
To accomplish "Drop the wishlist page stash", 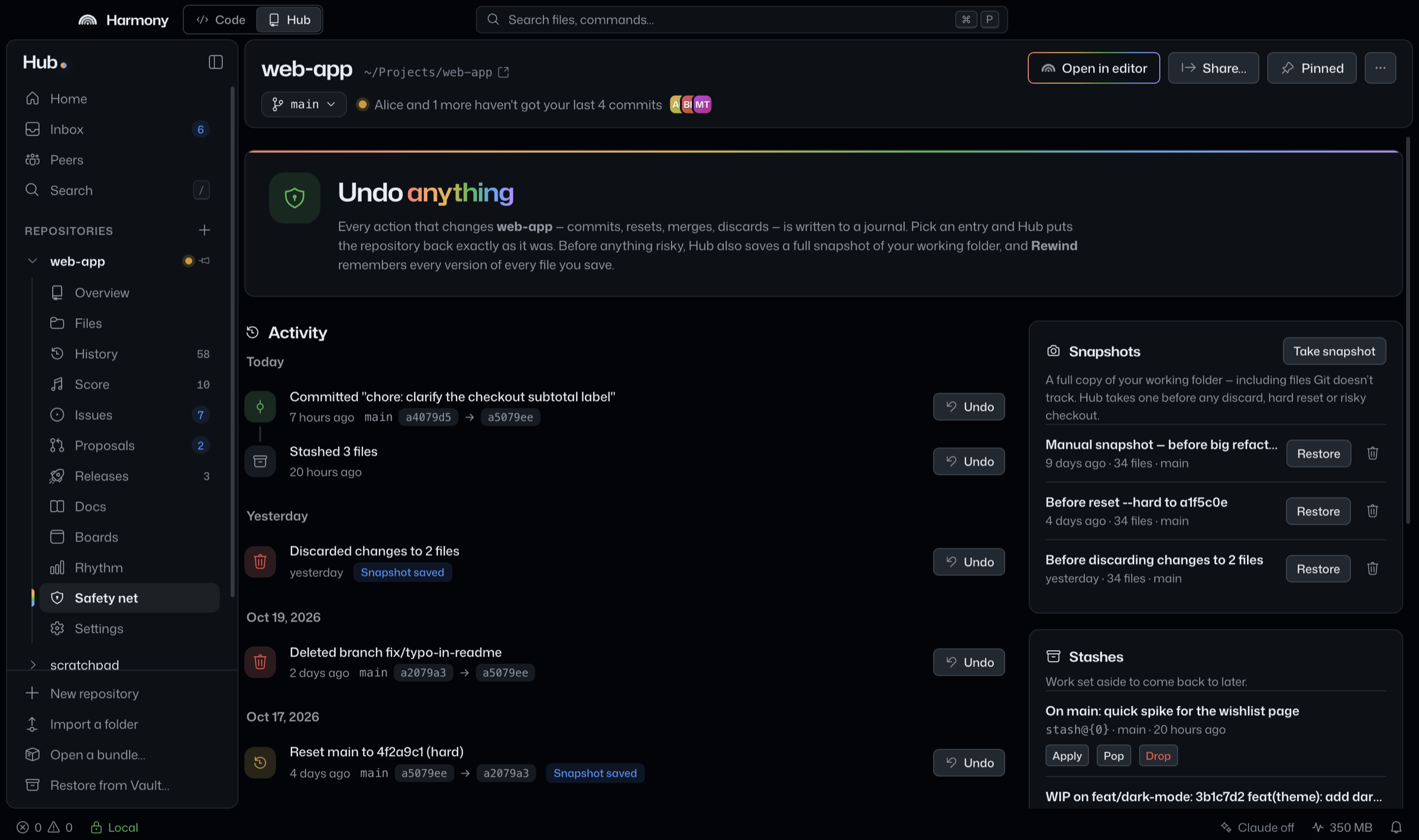I will pos(1158,755).
